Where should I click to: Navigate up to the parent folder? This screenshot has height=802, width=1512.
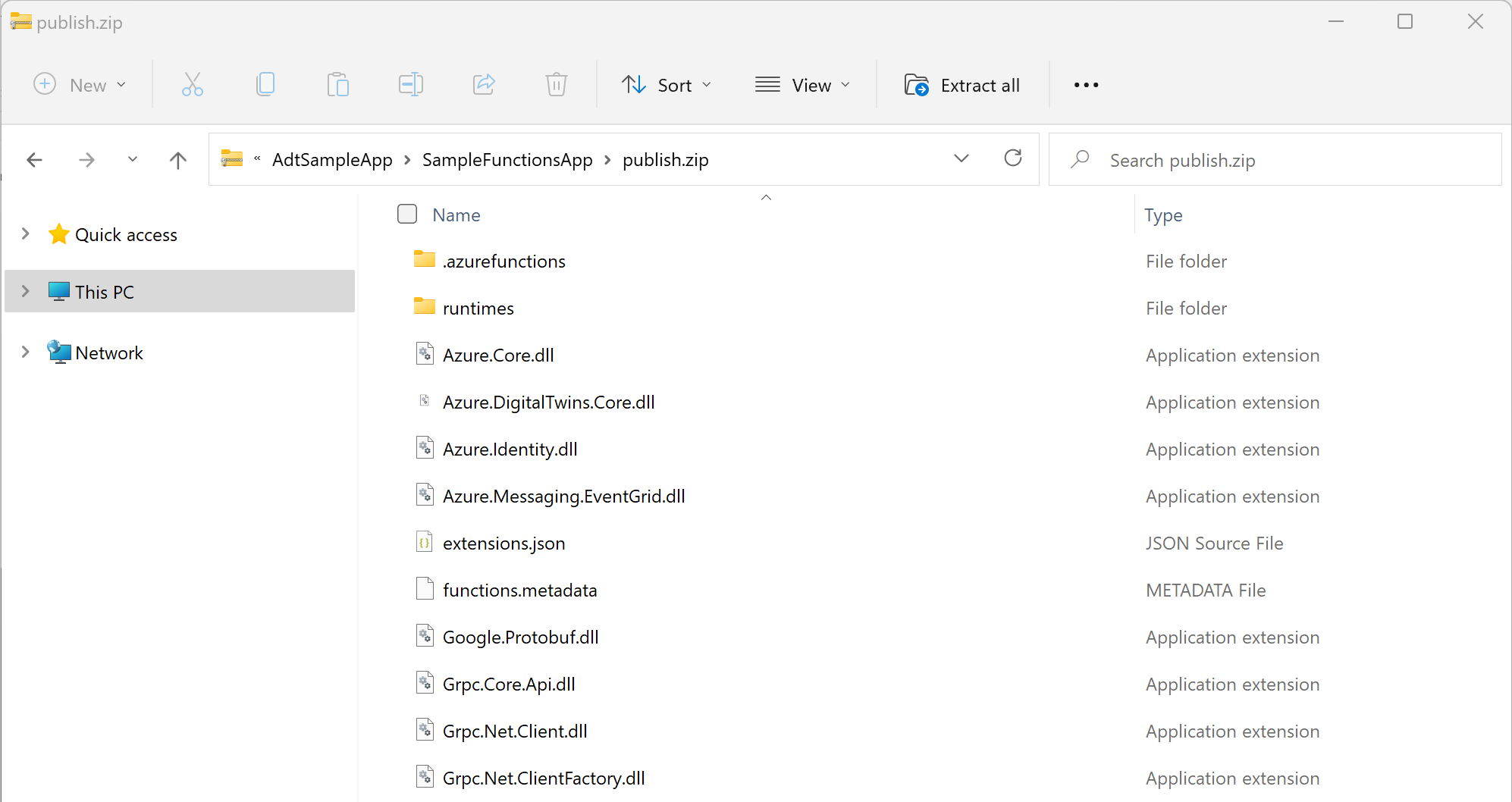click(x=177, y=159)
